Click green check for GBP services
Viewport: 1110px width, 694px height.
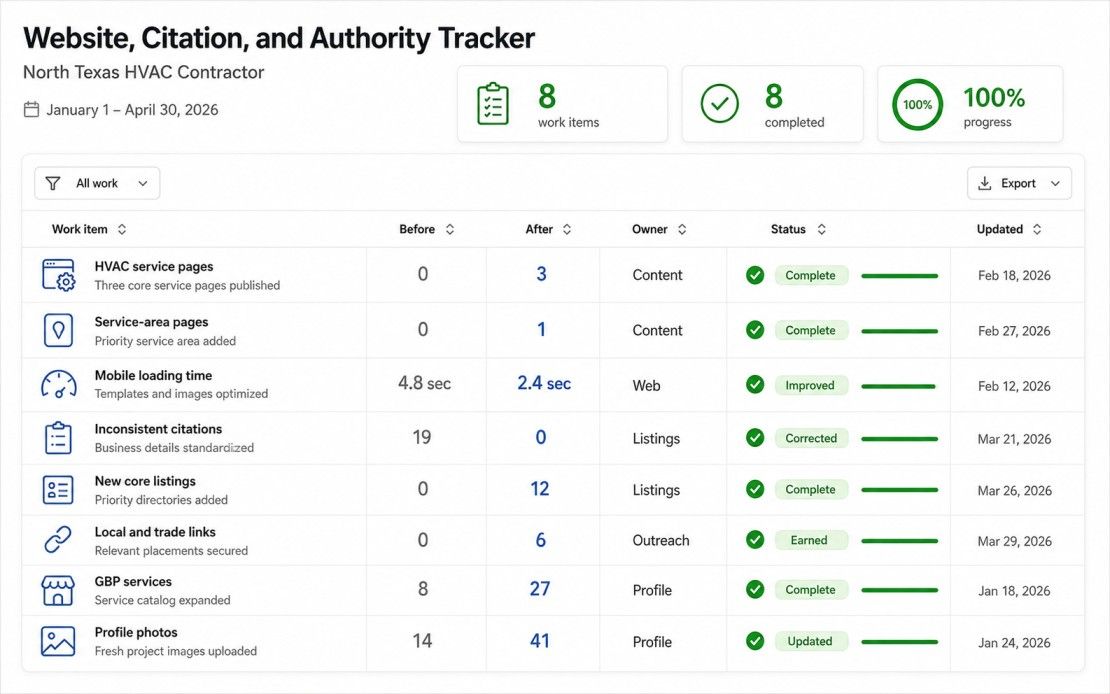pyautogui.click(x=755, y=589)
